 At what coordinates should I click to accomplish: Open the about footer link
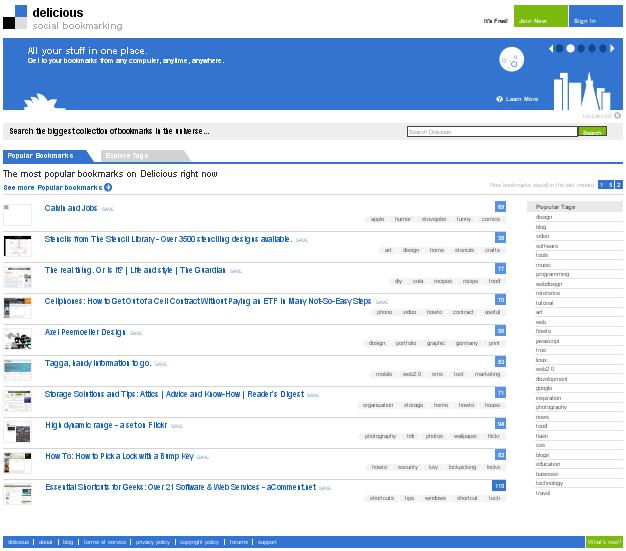(46, 542)
